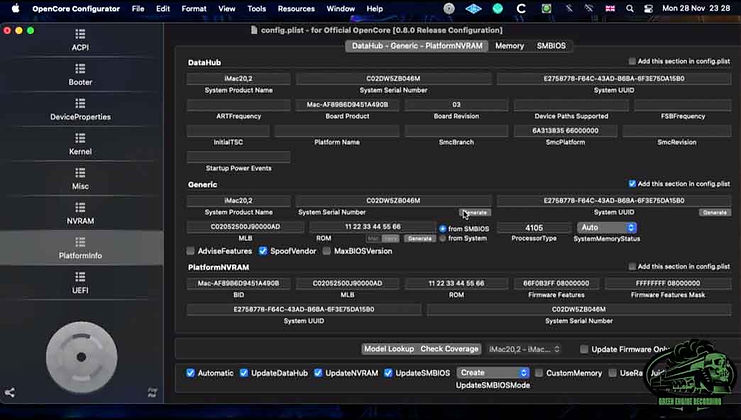Toggle the UpdateSMBIOS checkbox
The width and height of the screenshot is (741, 420).
[x=388, y=373]
